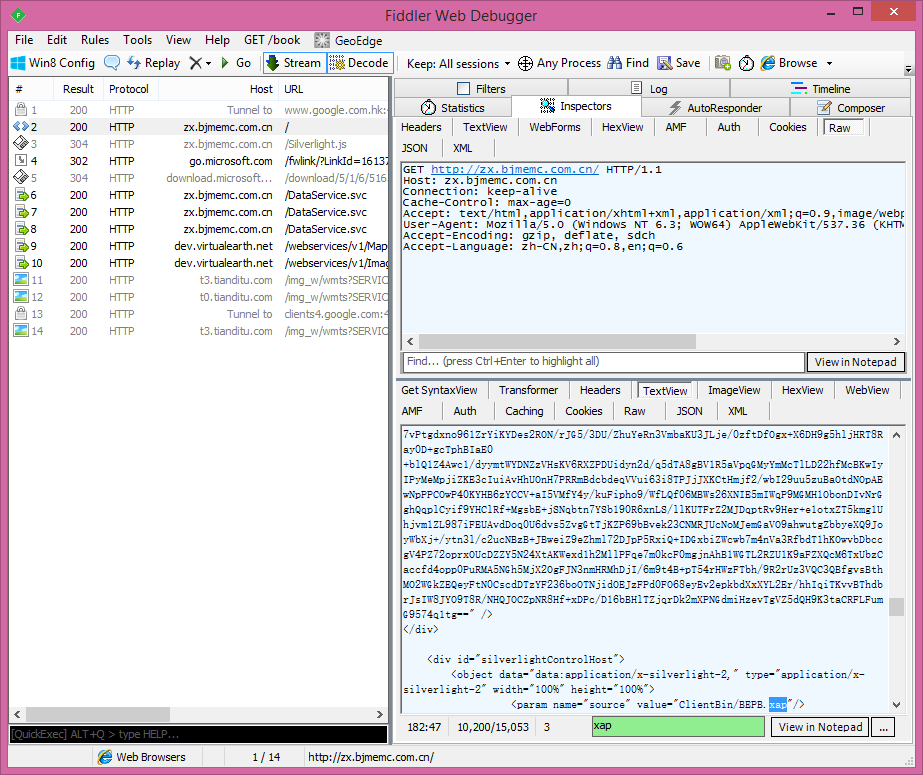Switch to the AutoResponder tab

715,108
